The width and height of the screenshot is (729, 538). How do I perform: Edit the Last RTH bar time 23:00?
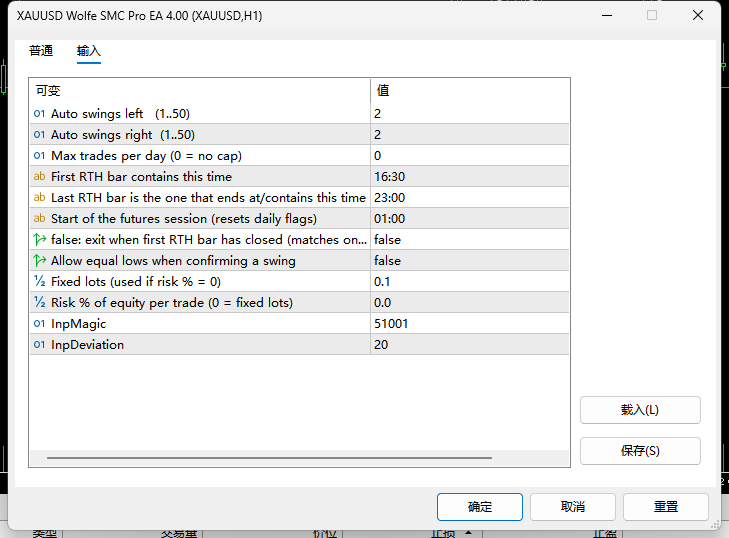pyautogui.click(x=470, y=197)
